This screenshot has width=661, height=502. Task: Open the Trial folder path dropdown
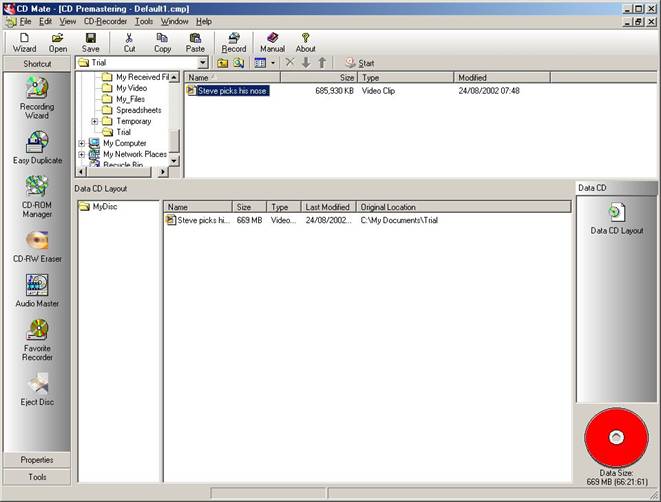click(203, 63)
